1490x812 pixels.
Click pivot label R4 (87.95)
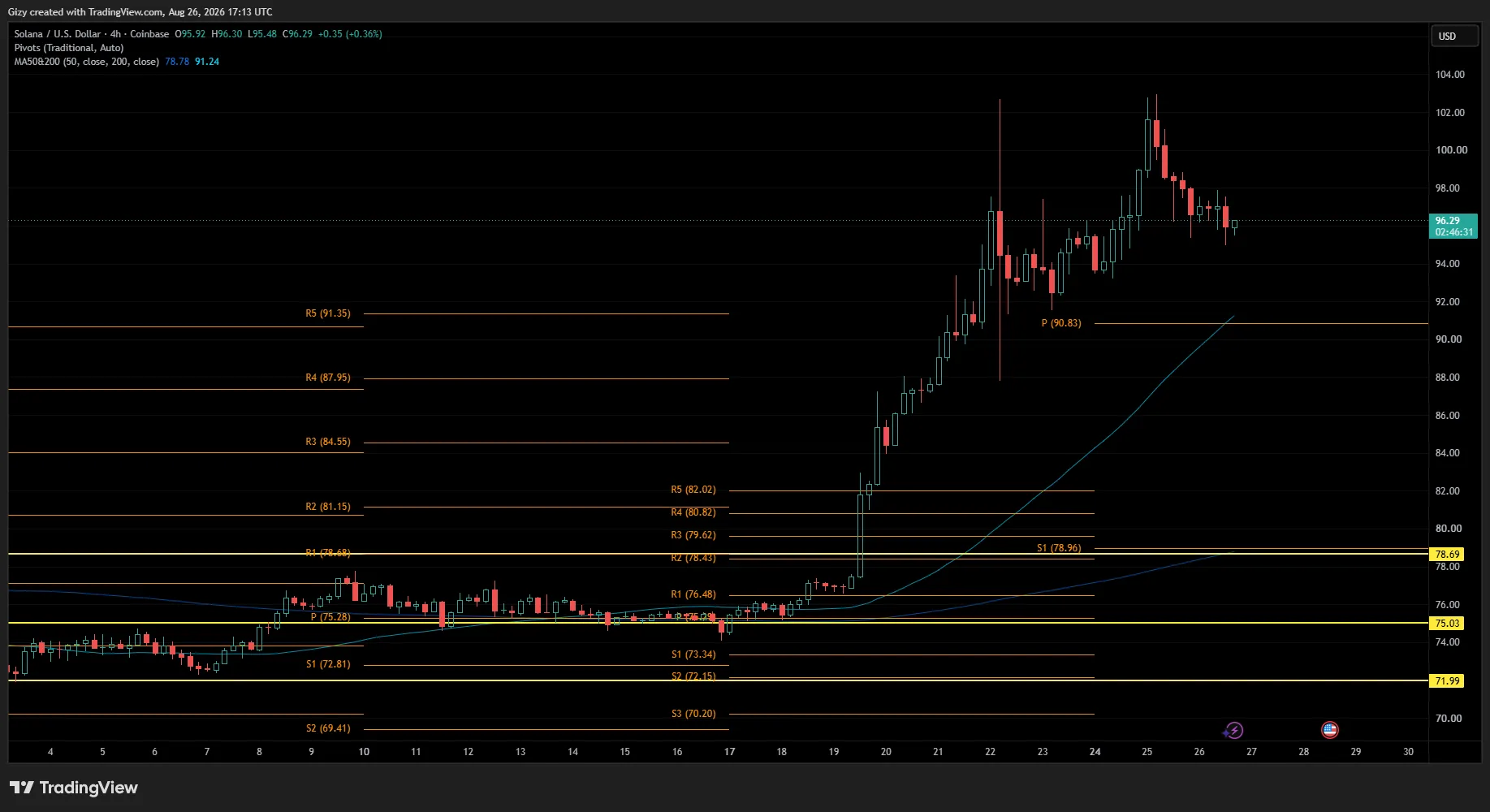pos(328,378)
